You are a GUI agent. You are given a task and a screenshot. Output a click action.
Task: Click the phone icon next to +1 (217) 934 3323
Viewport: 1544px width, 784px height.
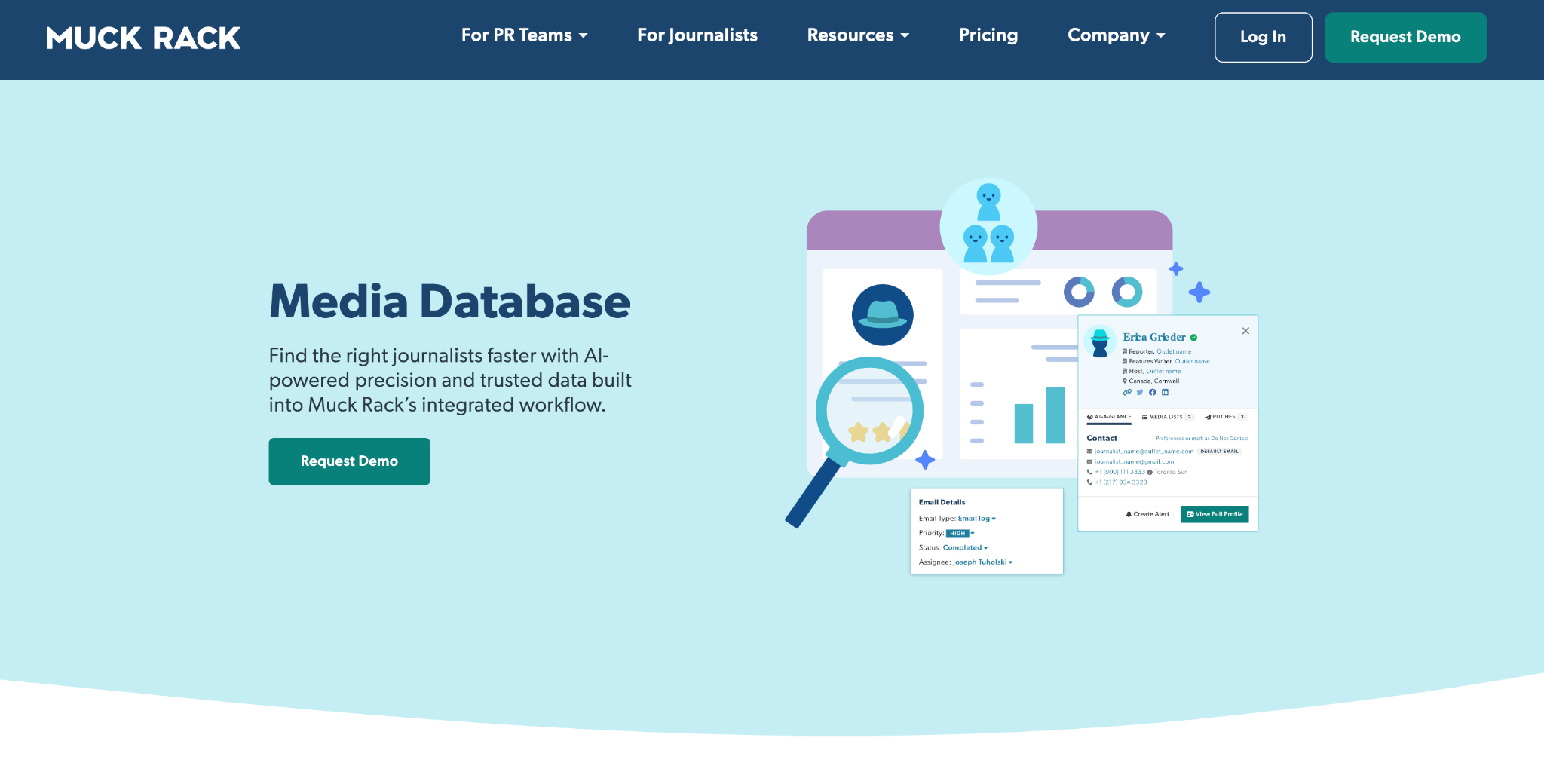coord(1089,482)
